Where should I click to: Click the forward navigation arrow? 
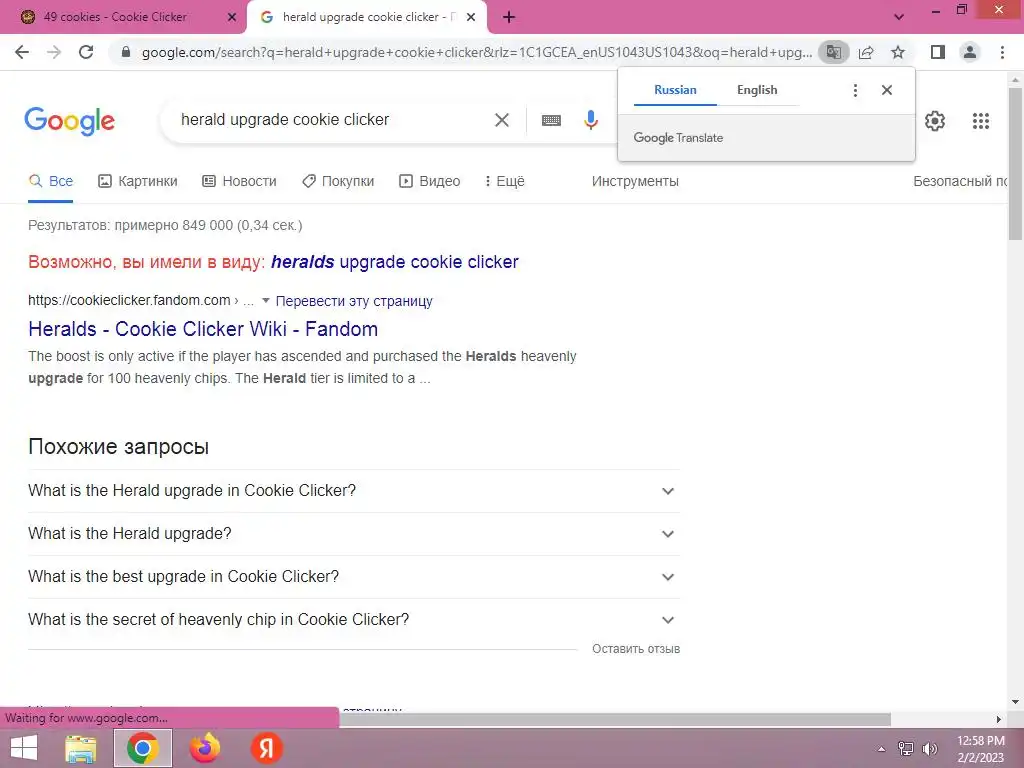tap(54, 52)
